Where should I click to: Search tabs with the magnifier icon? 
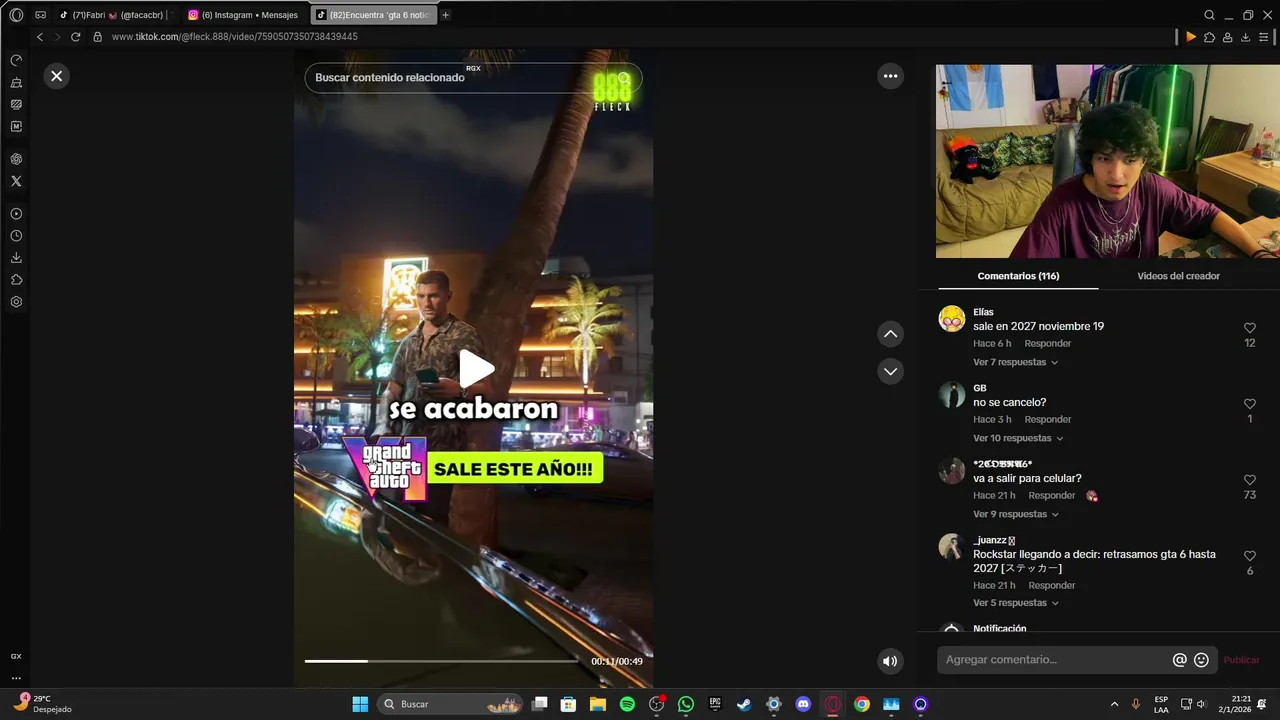pyautogui.click(x=1209, y=15)
